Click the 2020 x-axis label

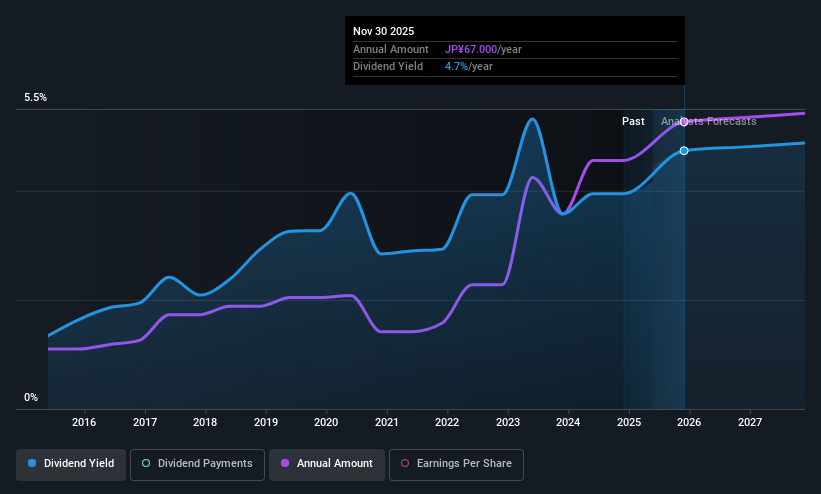326,422
